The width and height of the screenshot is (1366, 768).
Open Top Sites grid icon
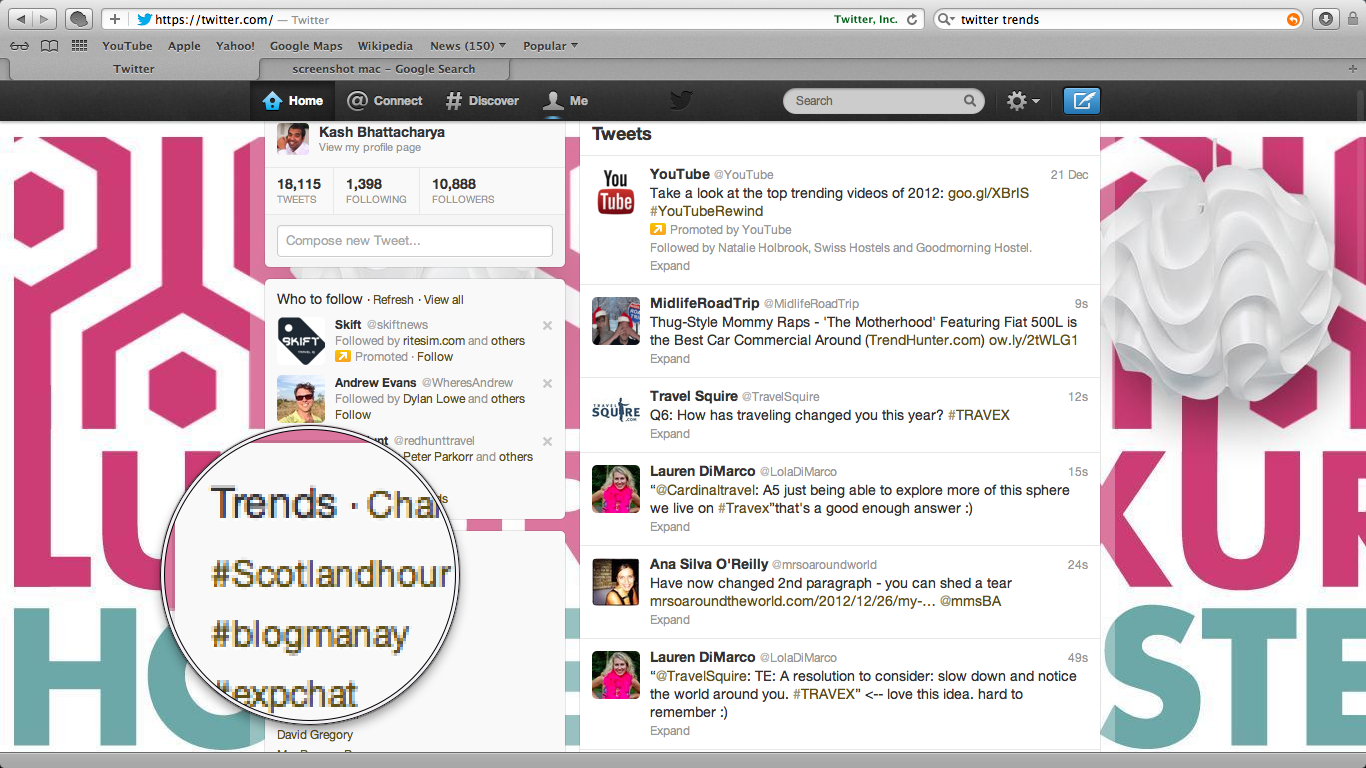[x=80, y=46]
